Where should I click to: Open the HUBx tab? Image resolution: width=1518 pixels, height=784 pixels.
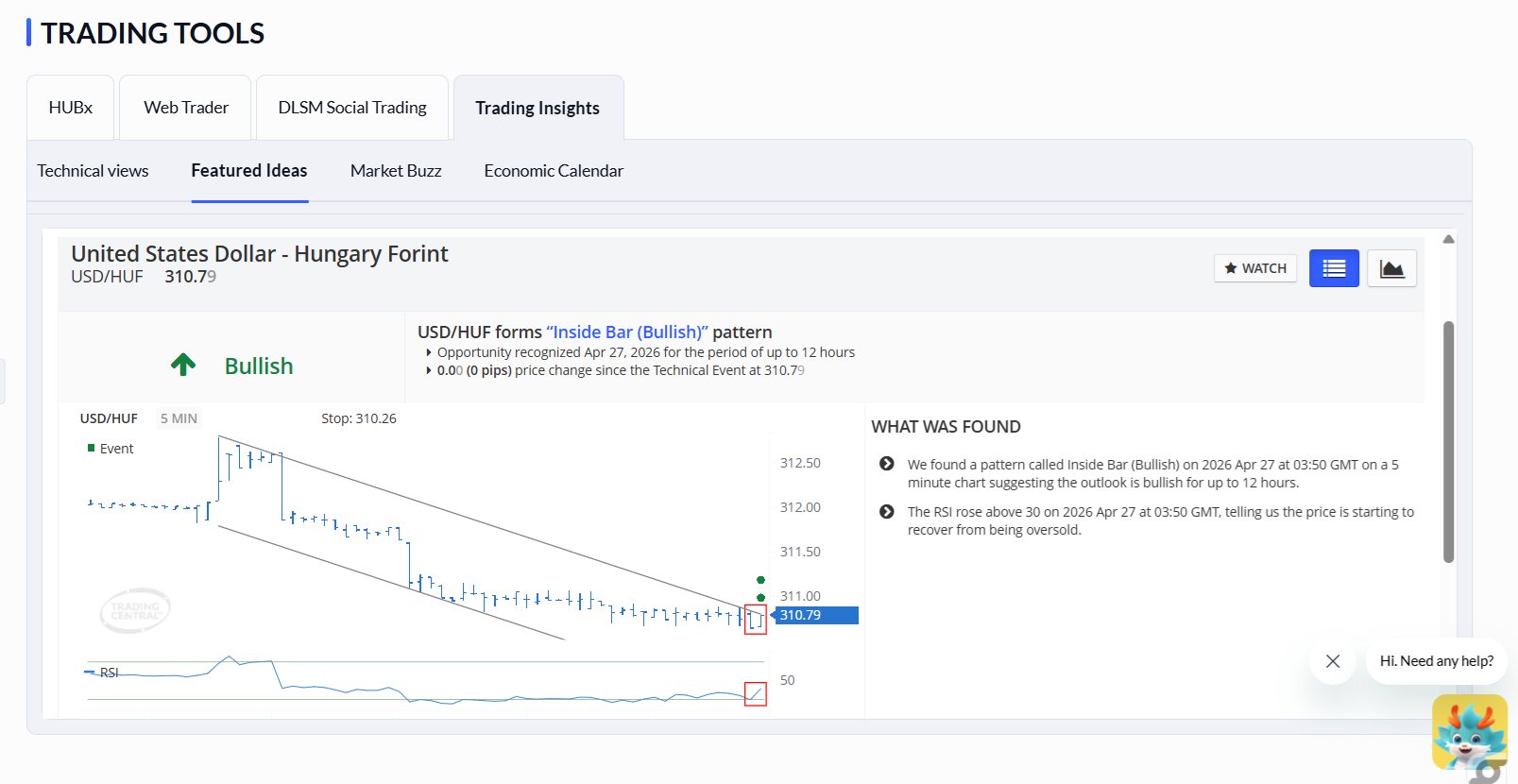coord(71,108)
